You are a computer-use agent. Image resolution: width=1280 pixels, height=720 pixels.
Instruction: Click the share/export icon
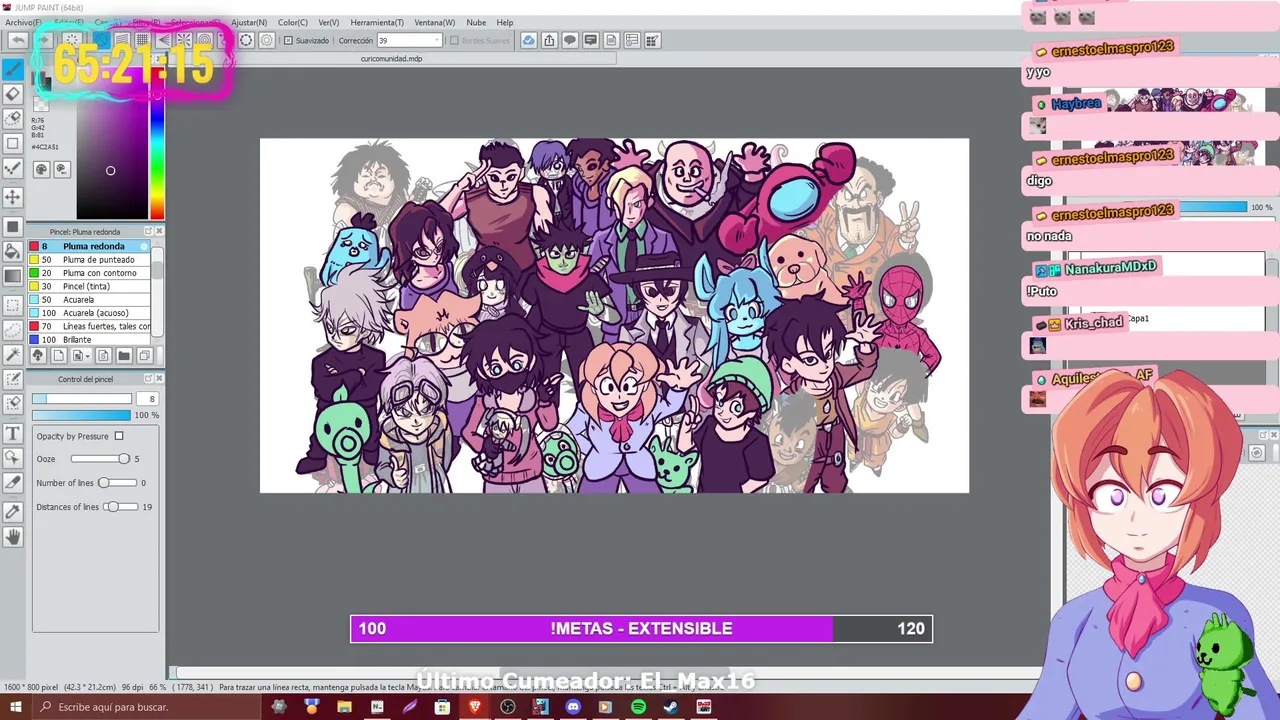[549, 40]
